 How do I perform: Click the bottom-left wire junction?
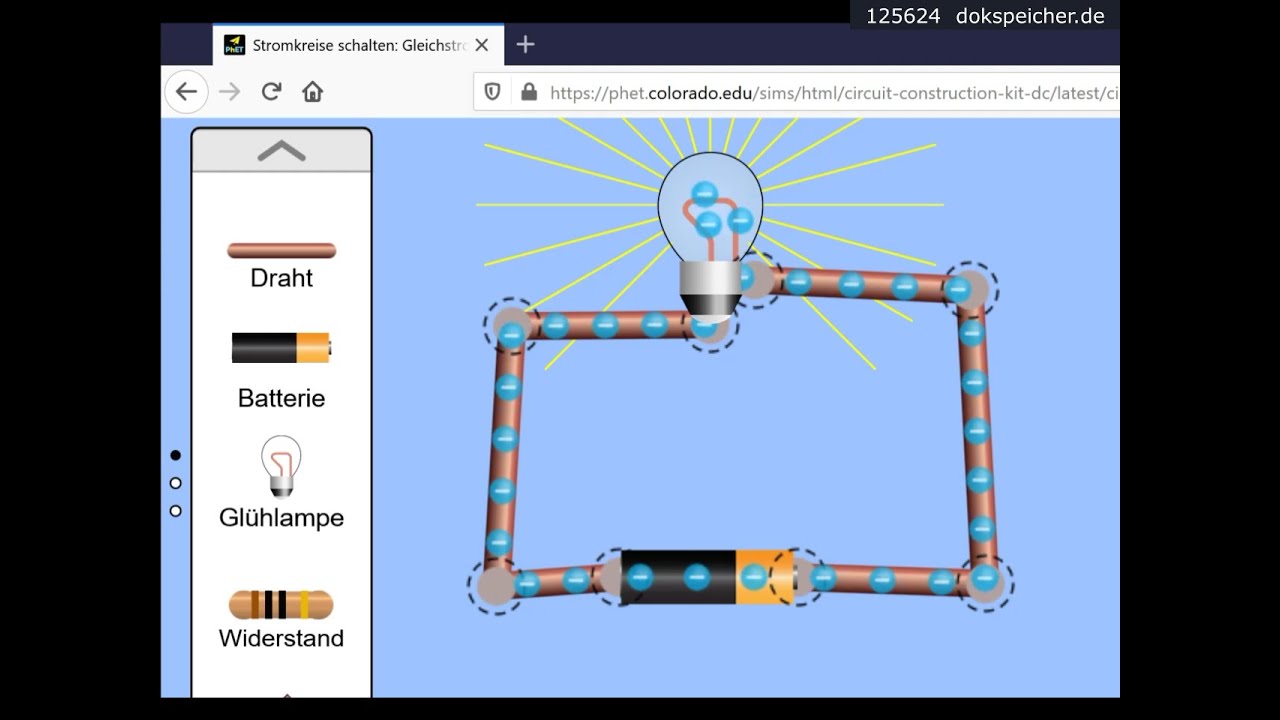(496, 585)
